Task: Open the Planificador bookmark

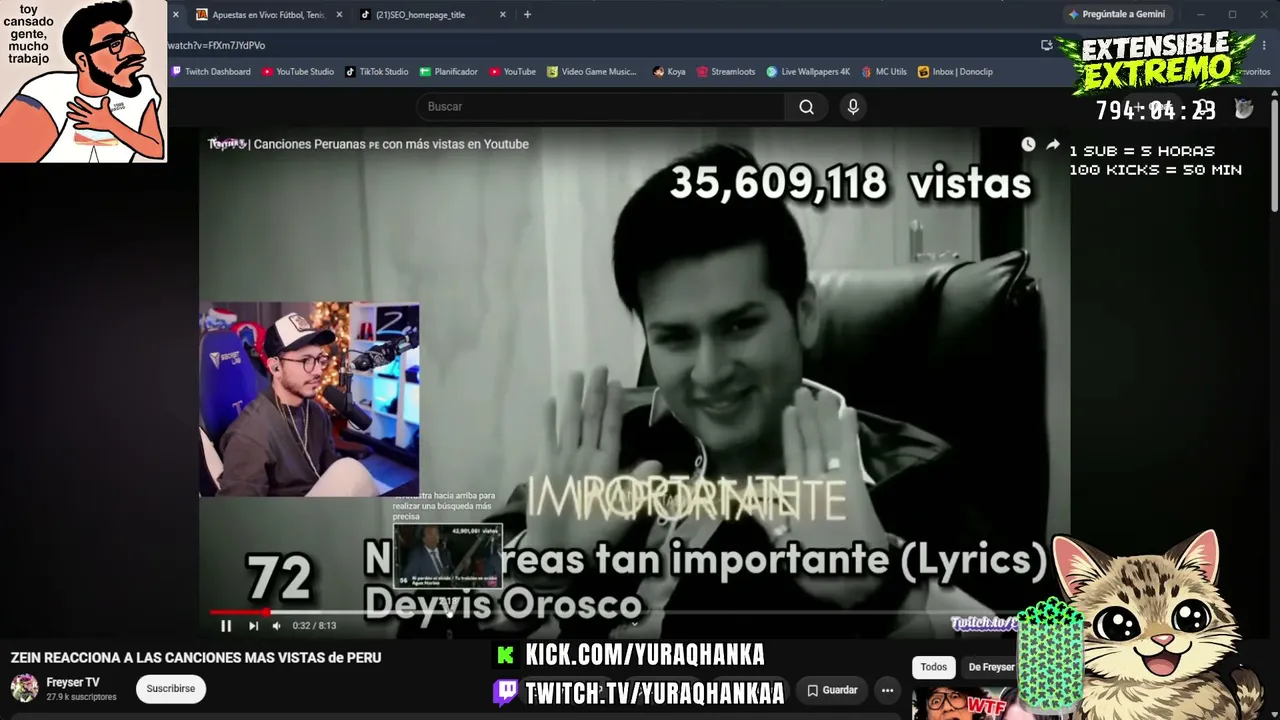Action: point(449,72)
